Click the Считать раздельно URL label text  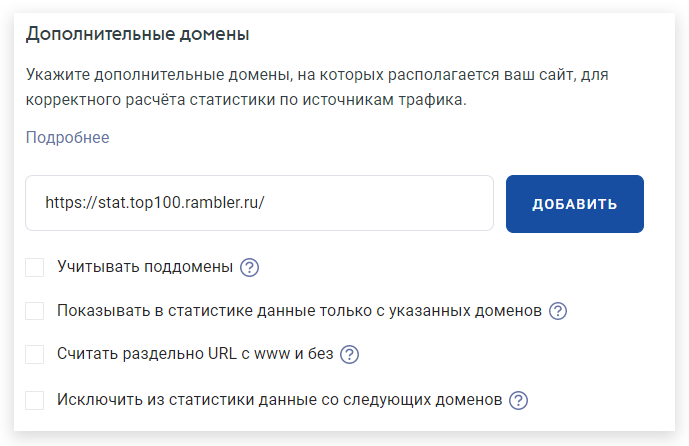[x=195, y=354]
